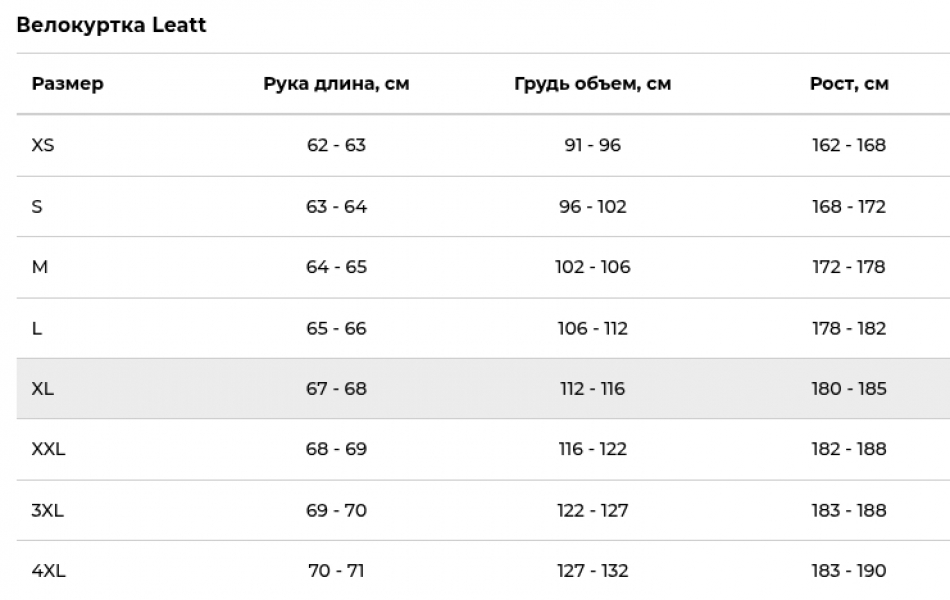Select the 3XL size label
950x600 pixels.
pos(47,510)
